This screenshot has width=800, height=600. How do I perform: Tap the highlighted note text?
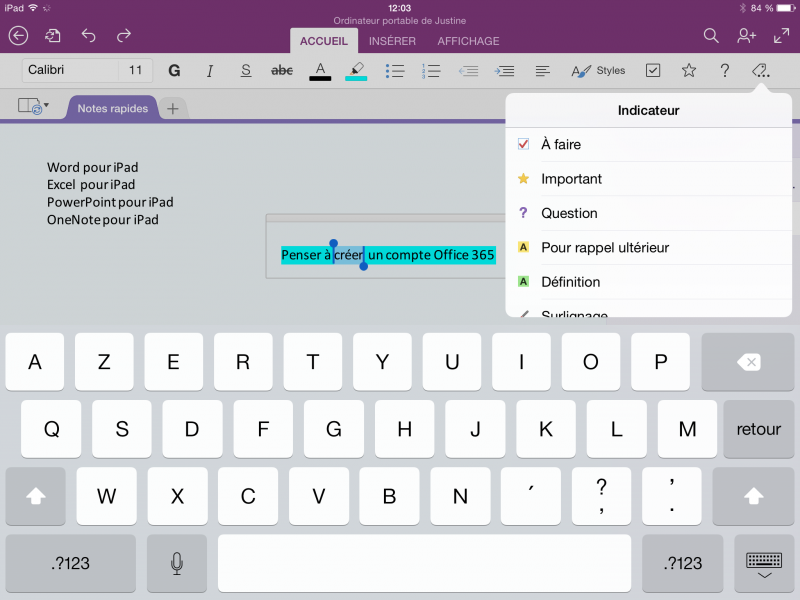(388, 255)
